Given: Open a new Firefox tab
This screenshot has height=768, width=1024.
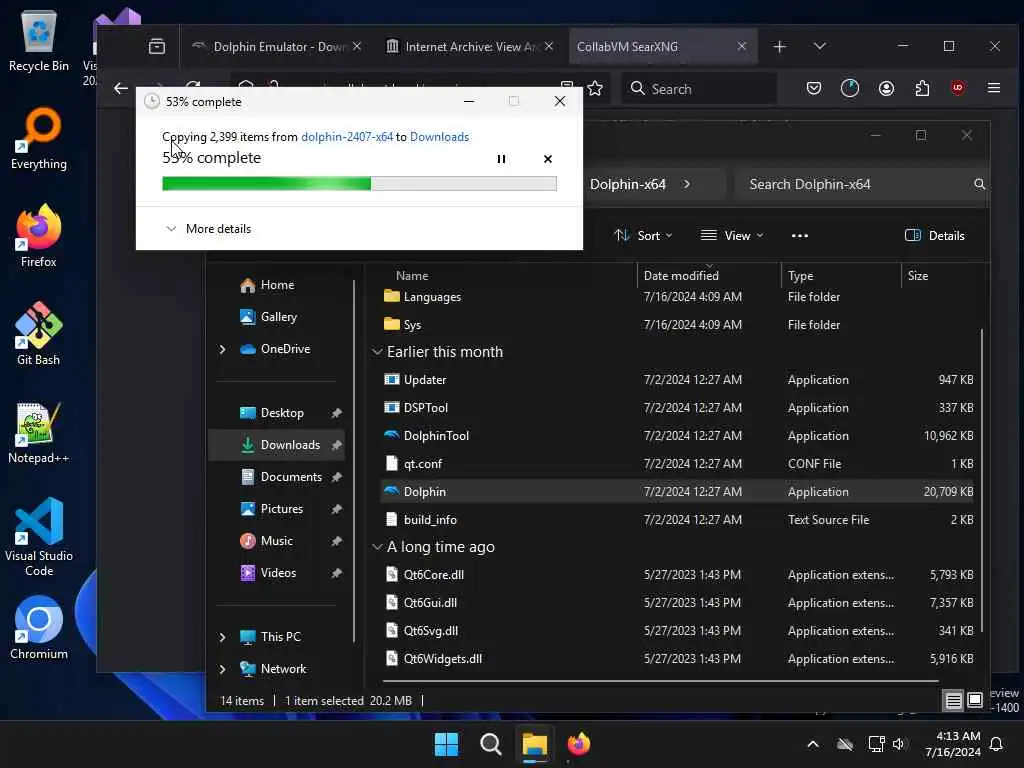Looking at the screenshot, I should (x=779, y=46).
